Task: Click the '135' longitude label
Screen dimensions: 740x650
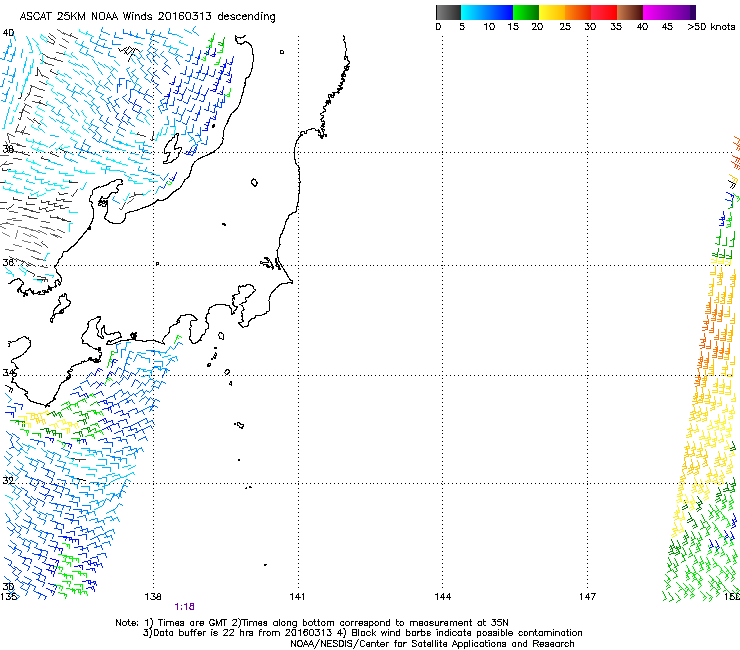Action: tap(8, 597)
